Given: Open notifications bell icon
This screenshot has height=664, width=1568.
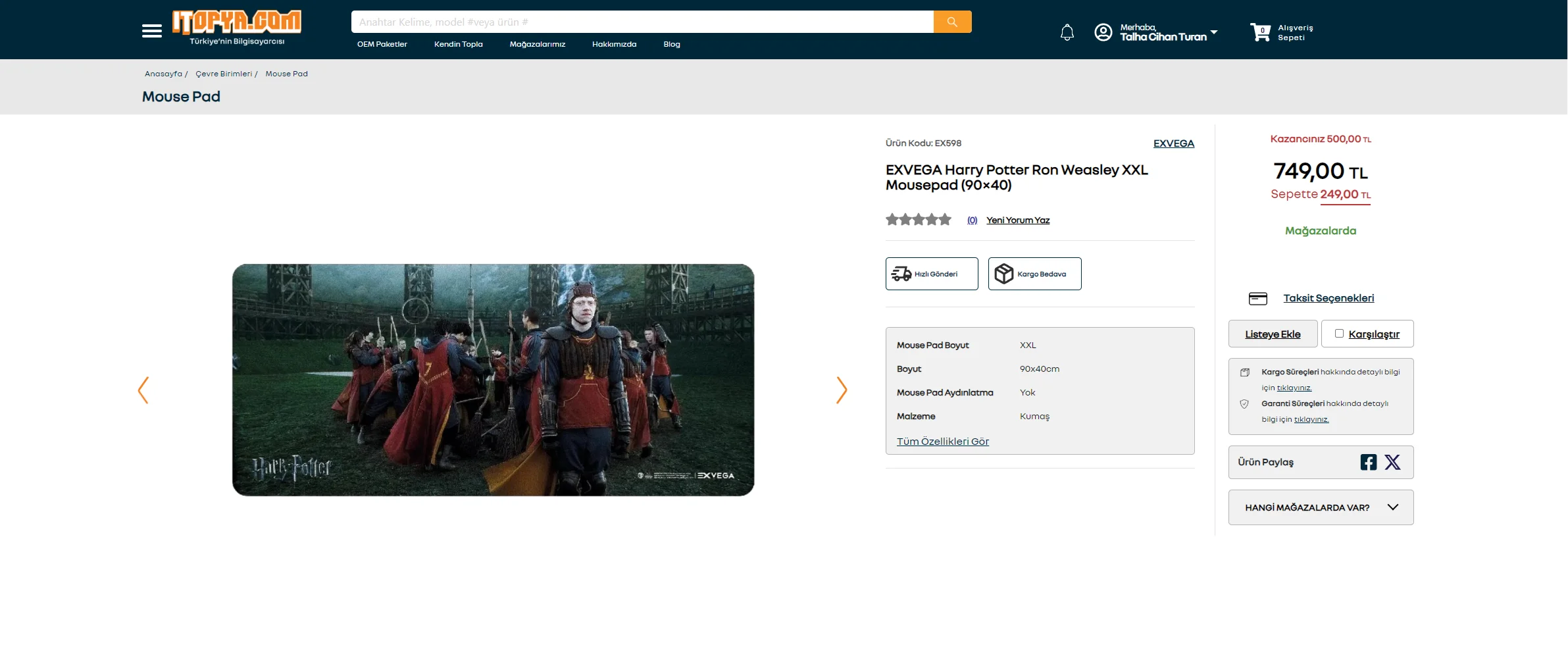Looking at the screenshot, I should pyautogui.click(x=1067, y=32).
